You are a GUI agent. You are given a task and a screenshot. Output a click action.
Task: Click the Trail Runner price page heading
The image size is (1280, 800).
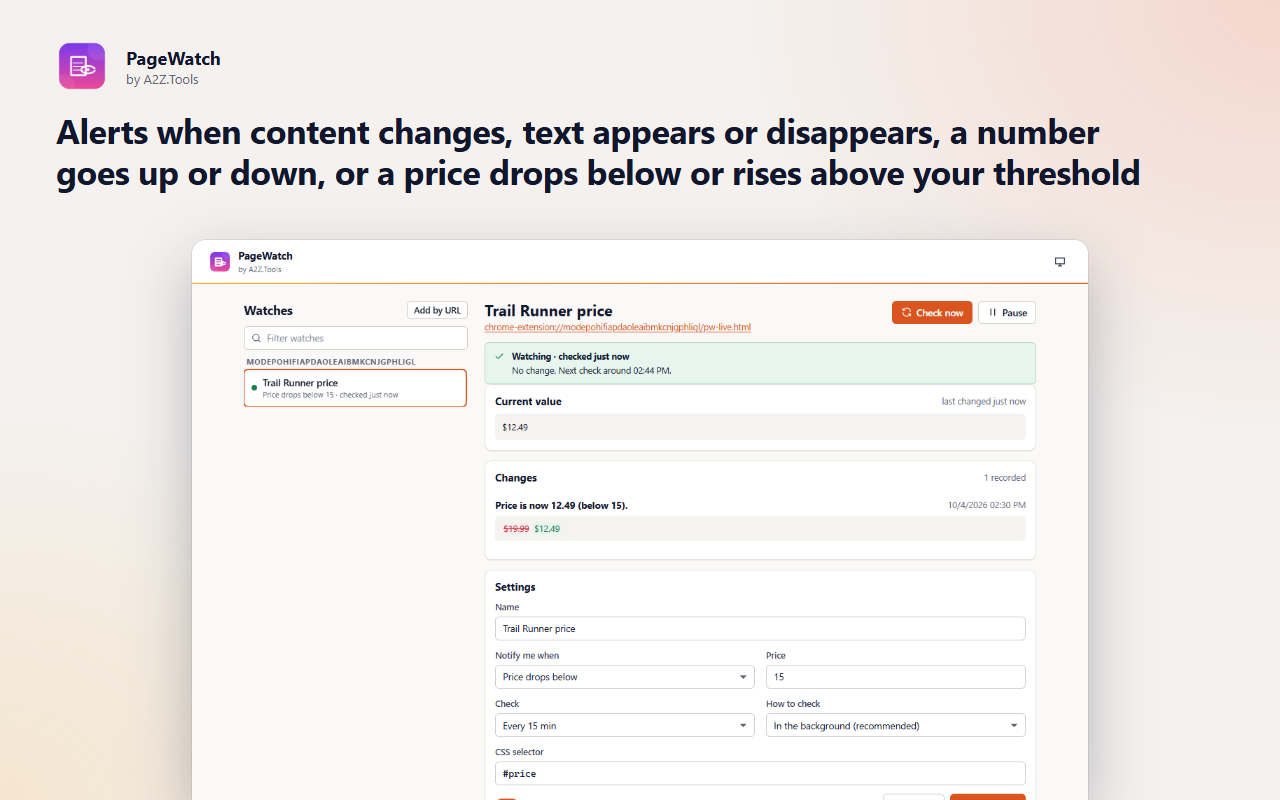(549, 311)
